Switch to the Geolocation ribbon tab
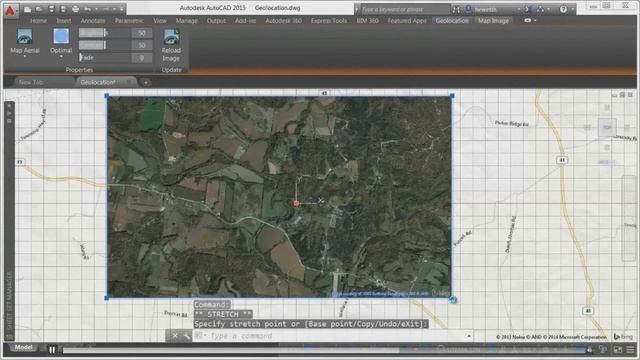This screenshot has height=360, width=640. pos(452,20)
